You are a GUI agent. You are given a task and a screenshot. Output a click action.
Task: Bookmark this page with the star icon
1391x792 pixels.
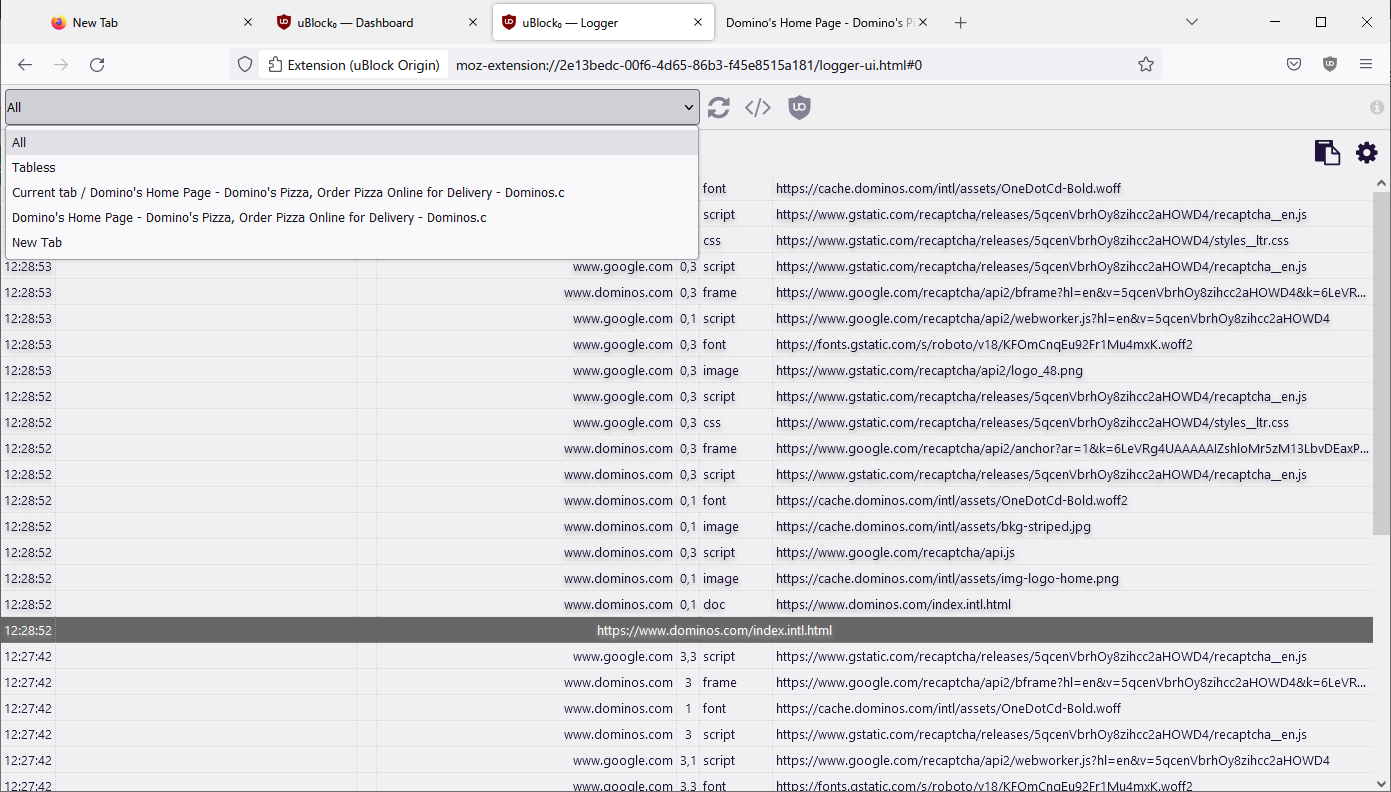(1145, 63)
